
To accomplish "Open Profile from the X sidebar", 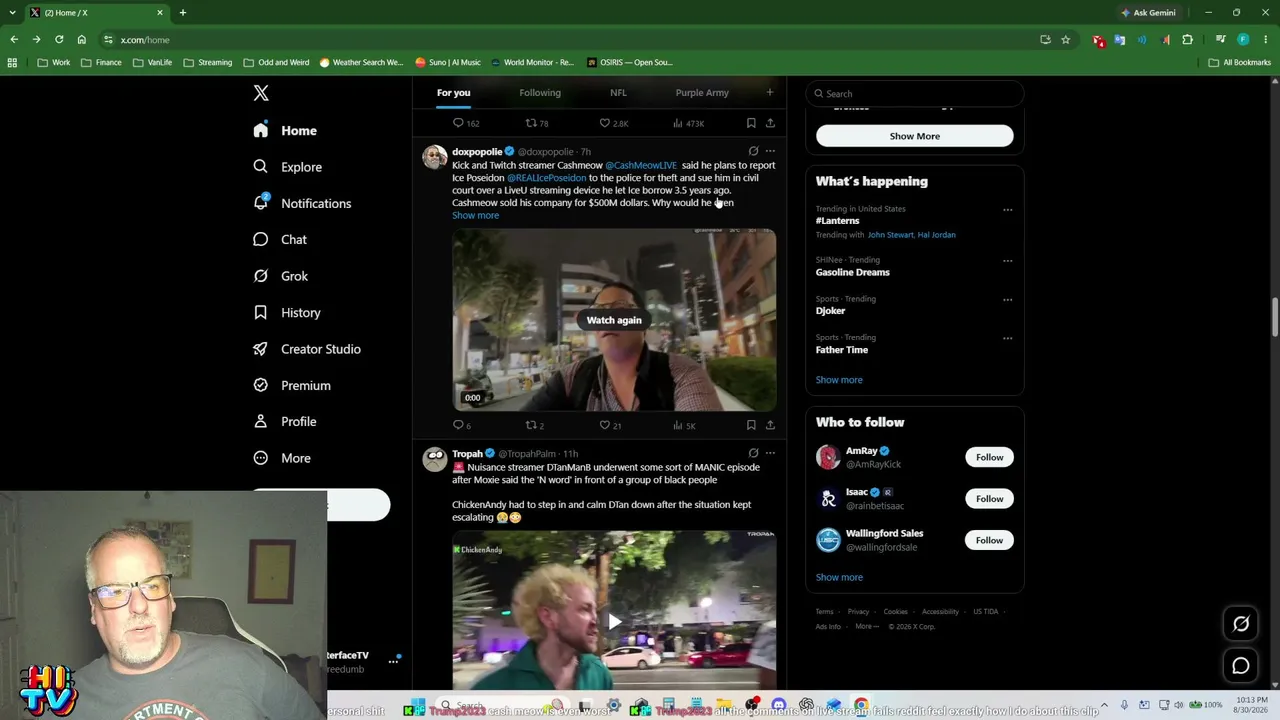I will point(285,422).
